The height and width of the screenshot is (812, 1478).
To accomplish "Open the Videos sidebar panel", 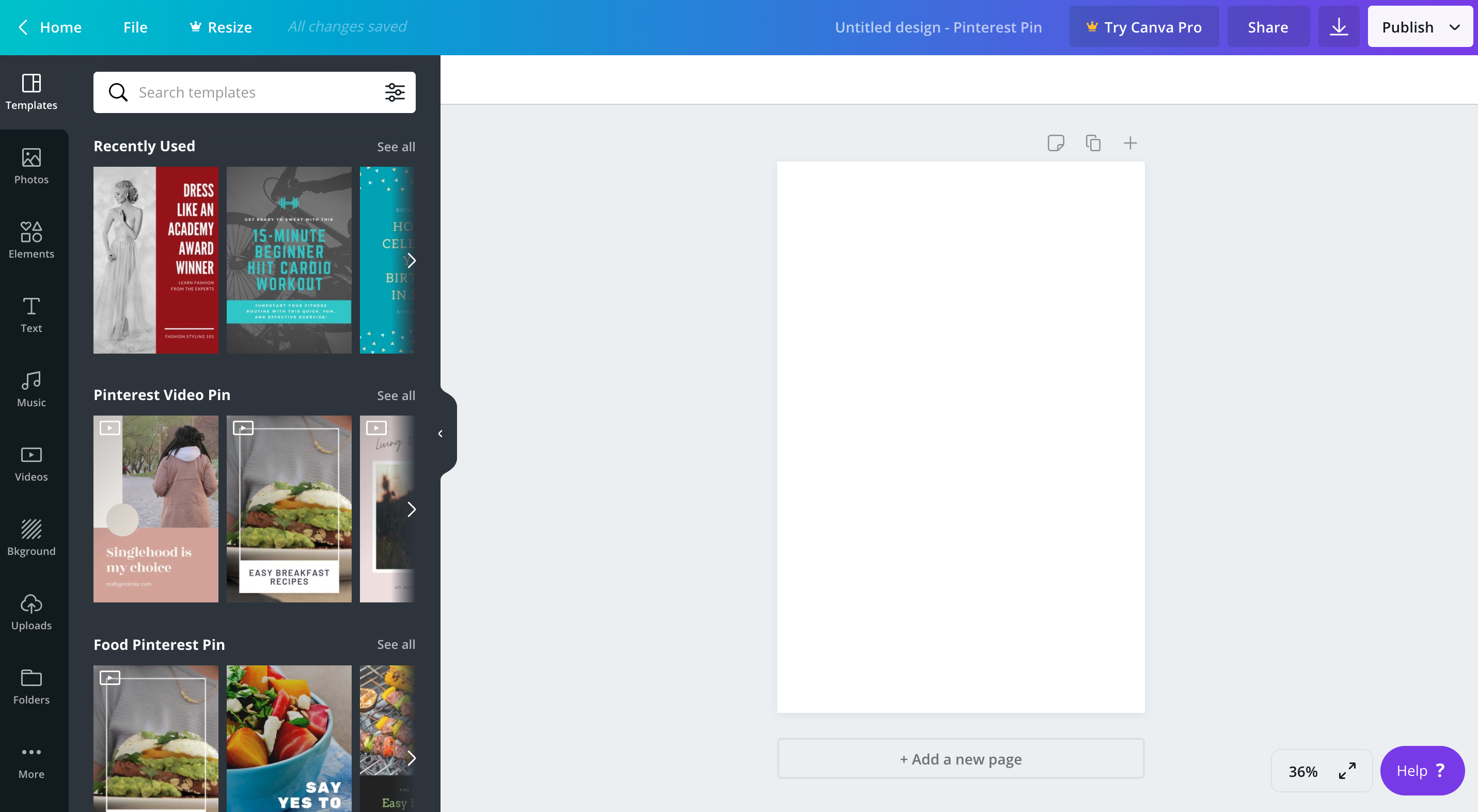I will point(31,464).
